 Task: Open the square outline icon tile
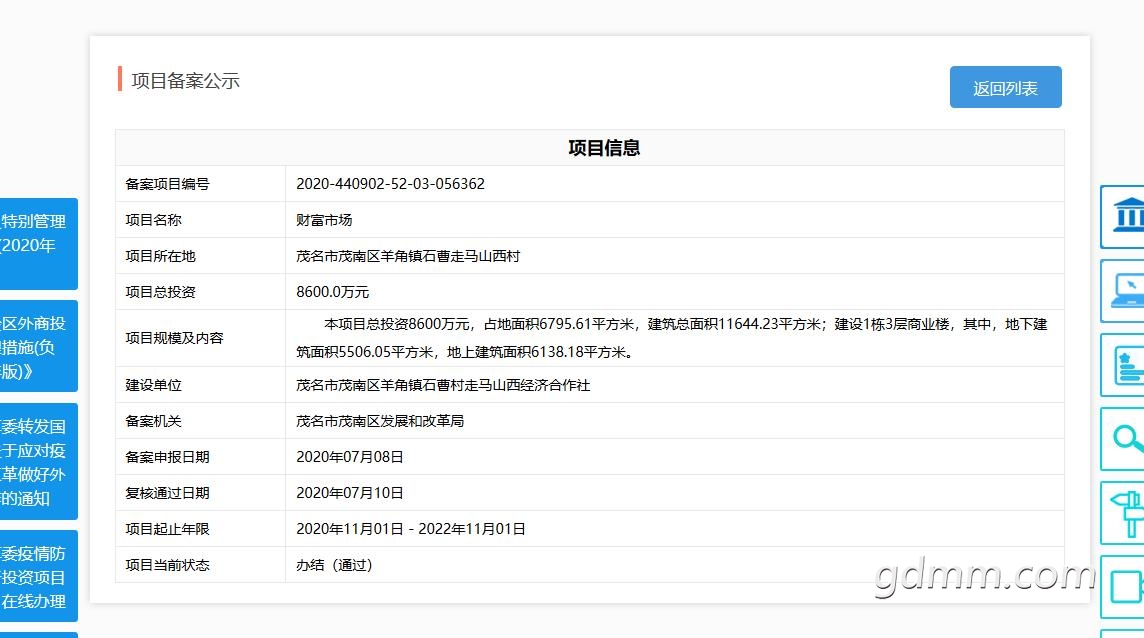click(1122, 587)
